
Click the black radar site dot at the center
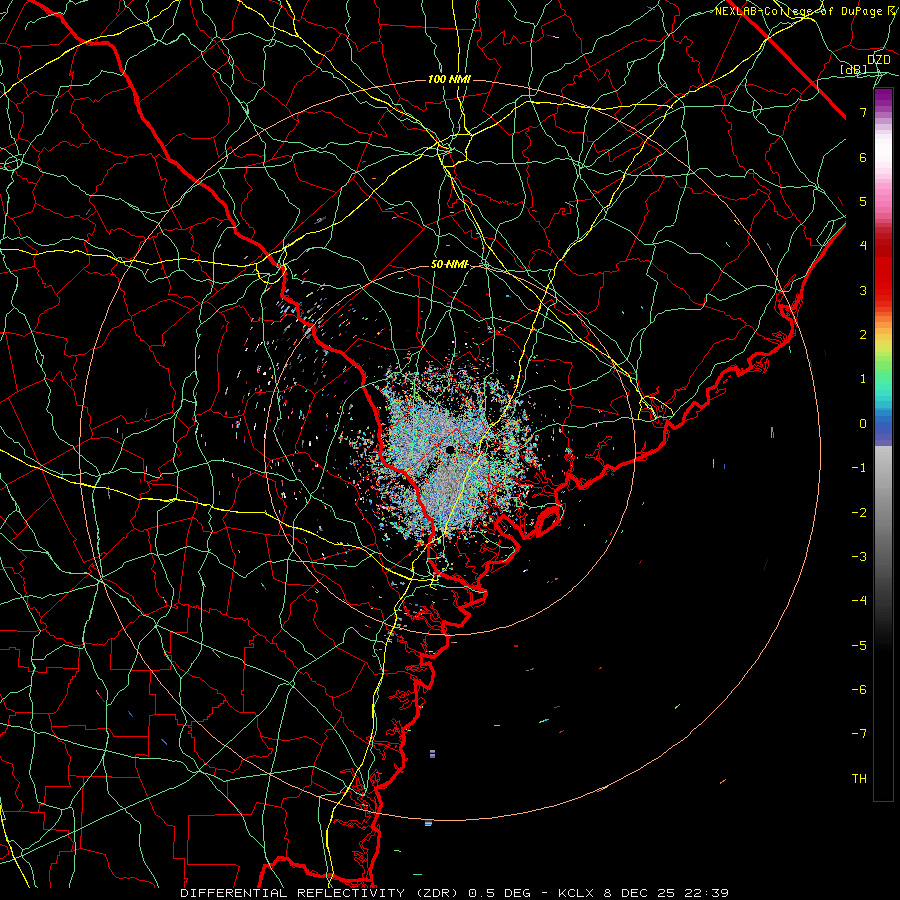(x=451, y=450)
